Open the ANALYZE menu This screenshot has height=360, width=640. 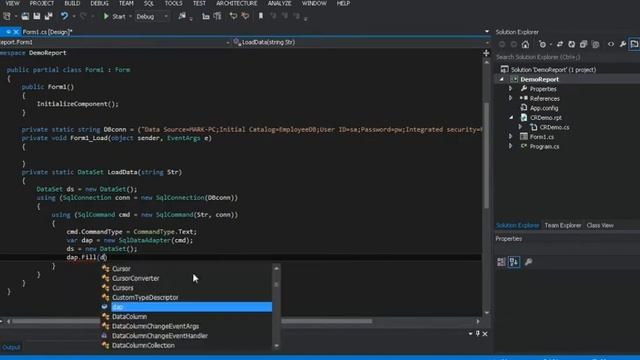(280, 3)
